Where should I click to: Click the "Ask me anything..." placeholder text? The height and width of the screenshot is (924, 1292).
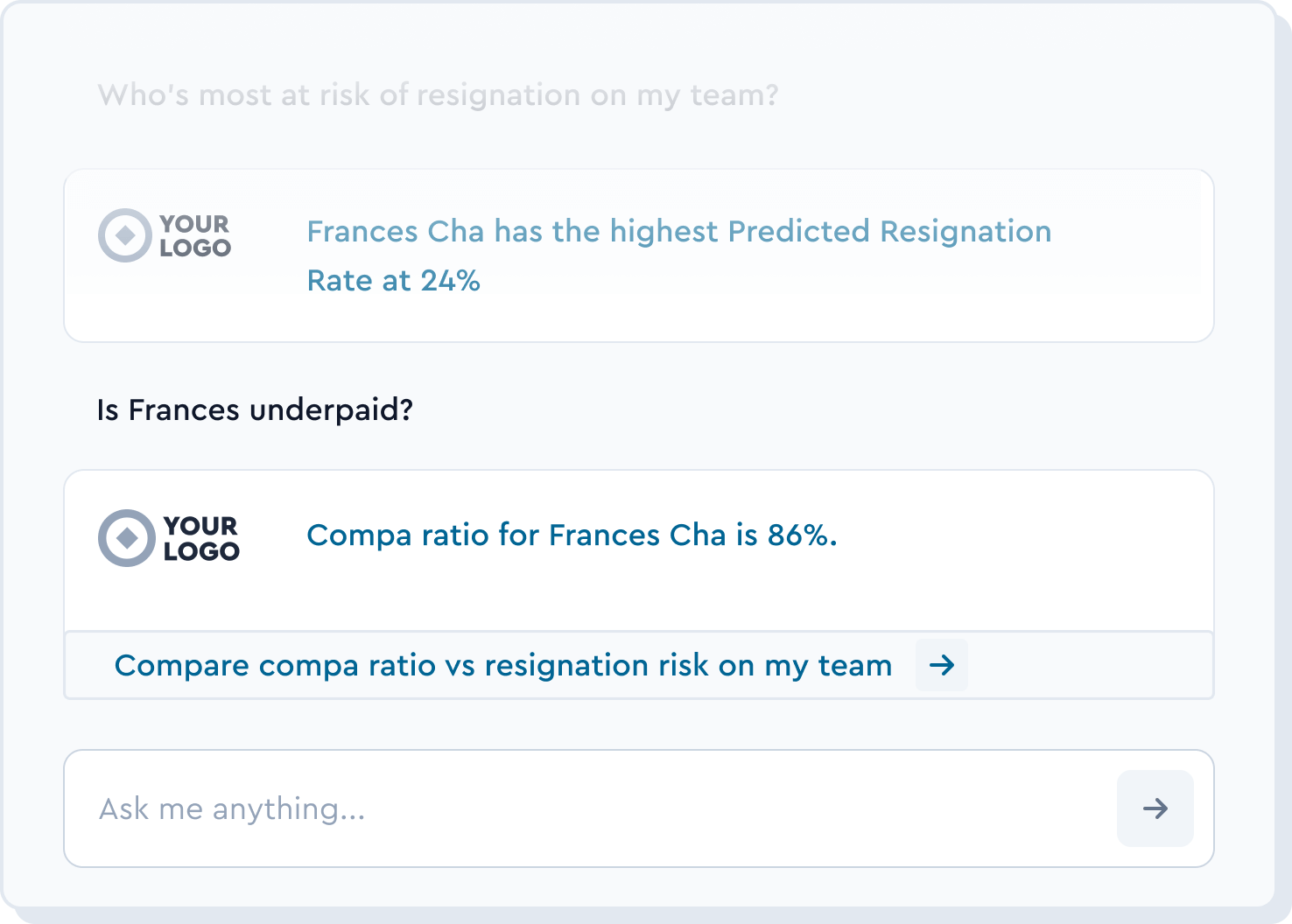coord(232,809)
